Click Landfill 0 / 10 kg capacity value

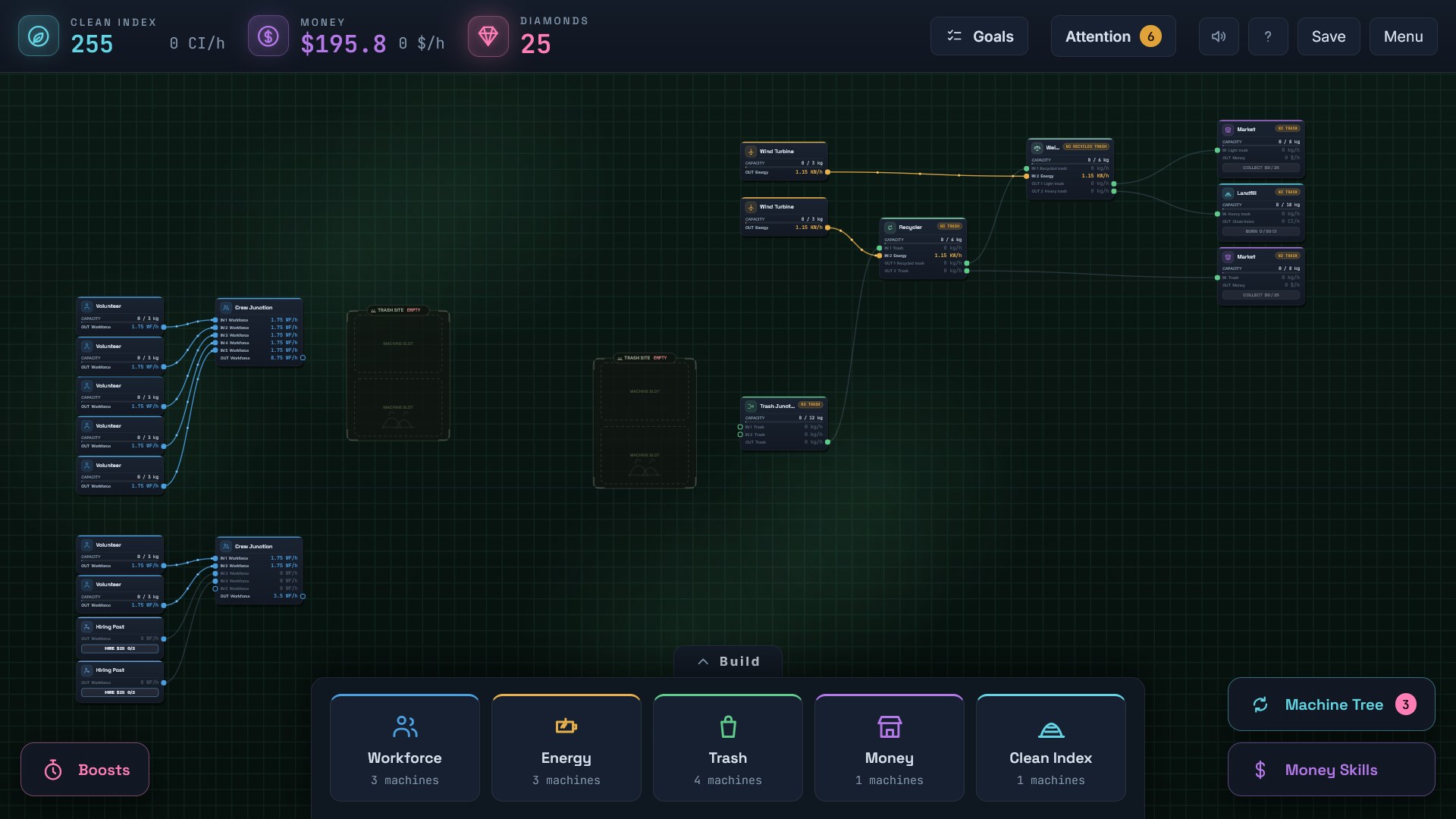[1288, 205]
